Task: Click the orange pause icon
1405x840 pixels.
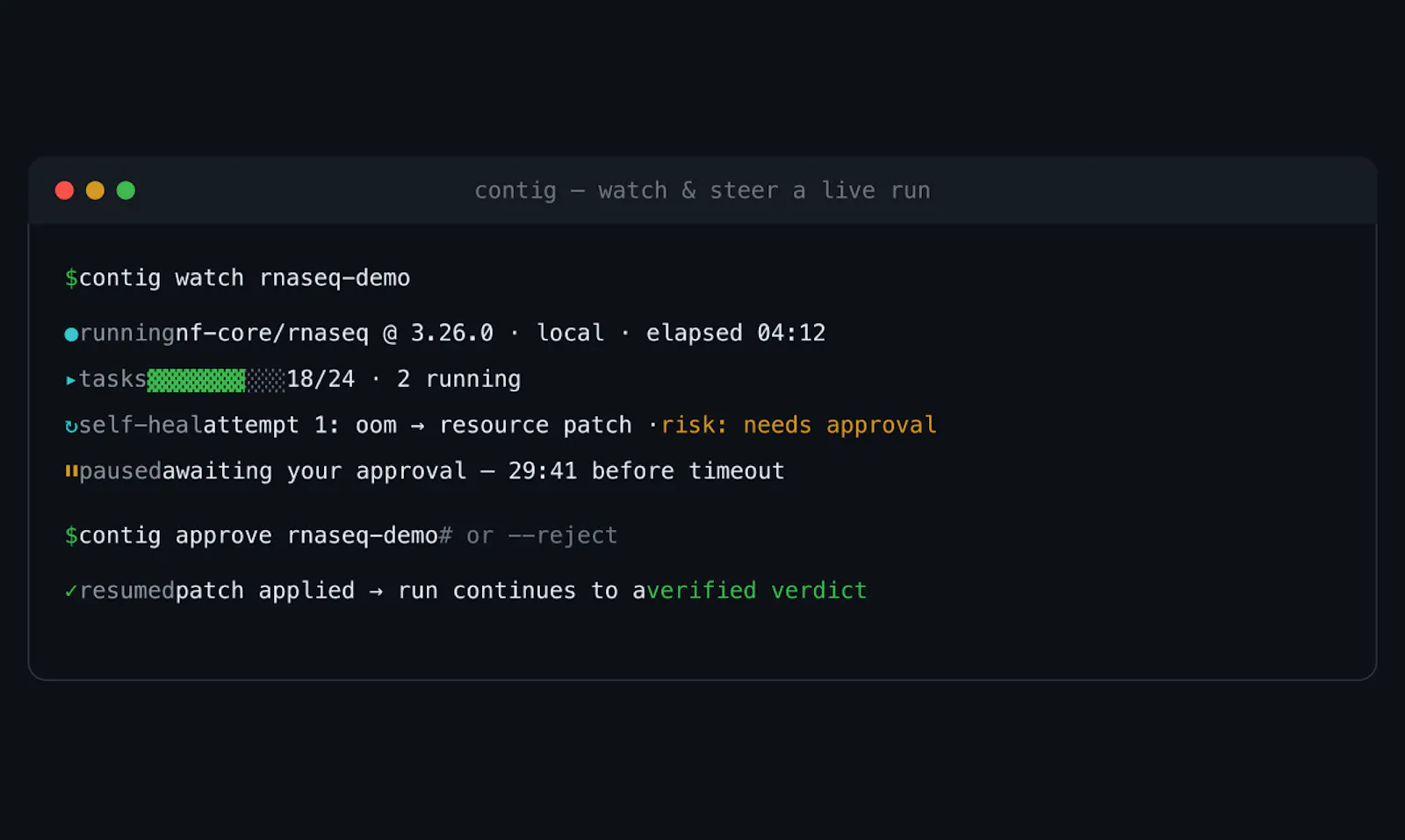Action: [x=71, y=472]
